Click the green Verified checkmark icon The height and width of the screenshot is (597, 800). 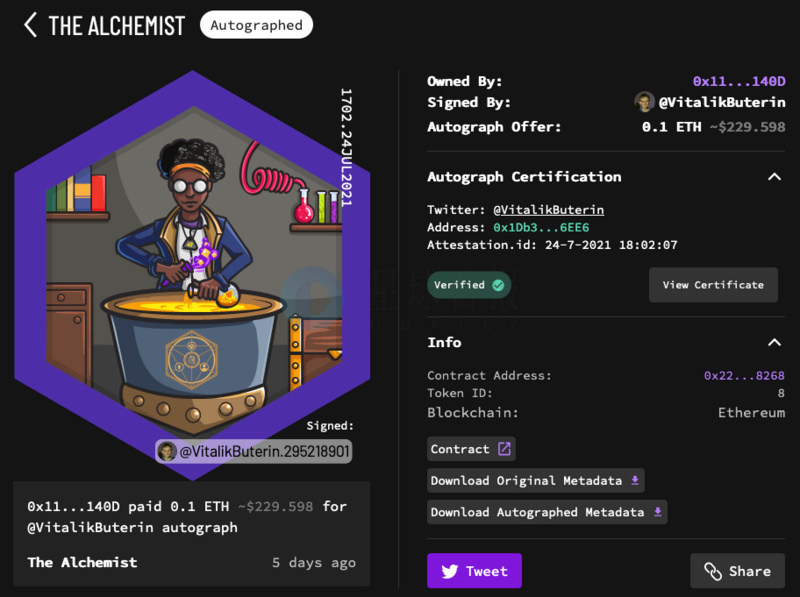click(498, 285)
